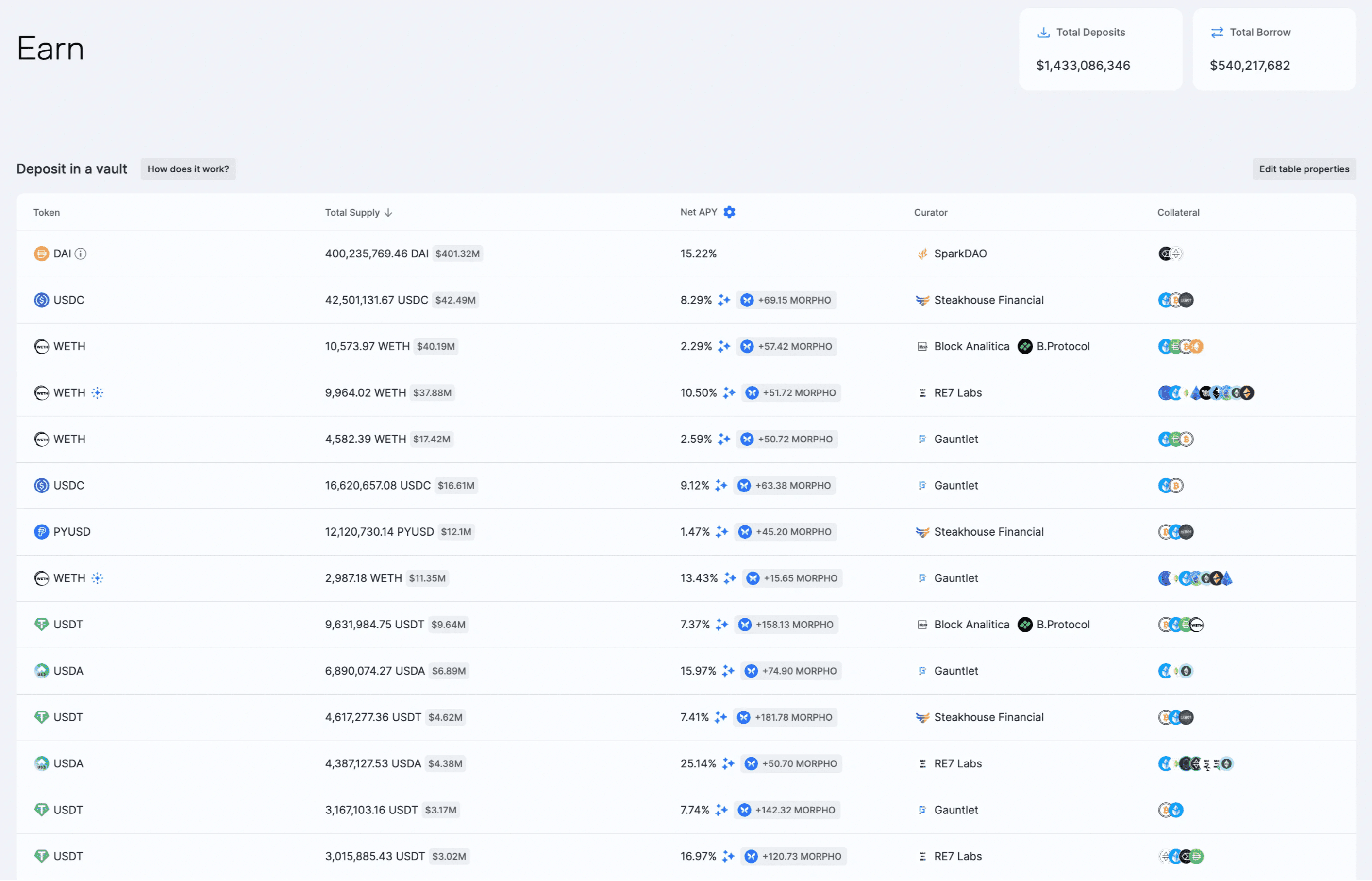
Task: Click the +158.13 MORPHO reward badge
Action: [x=787, y=625]
